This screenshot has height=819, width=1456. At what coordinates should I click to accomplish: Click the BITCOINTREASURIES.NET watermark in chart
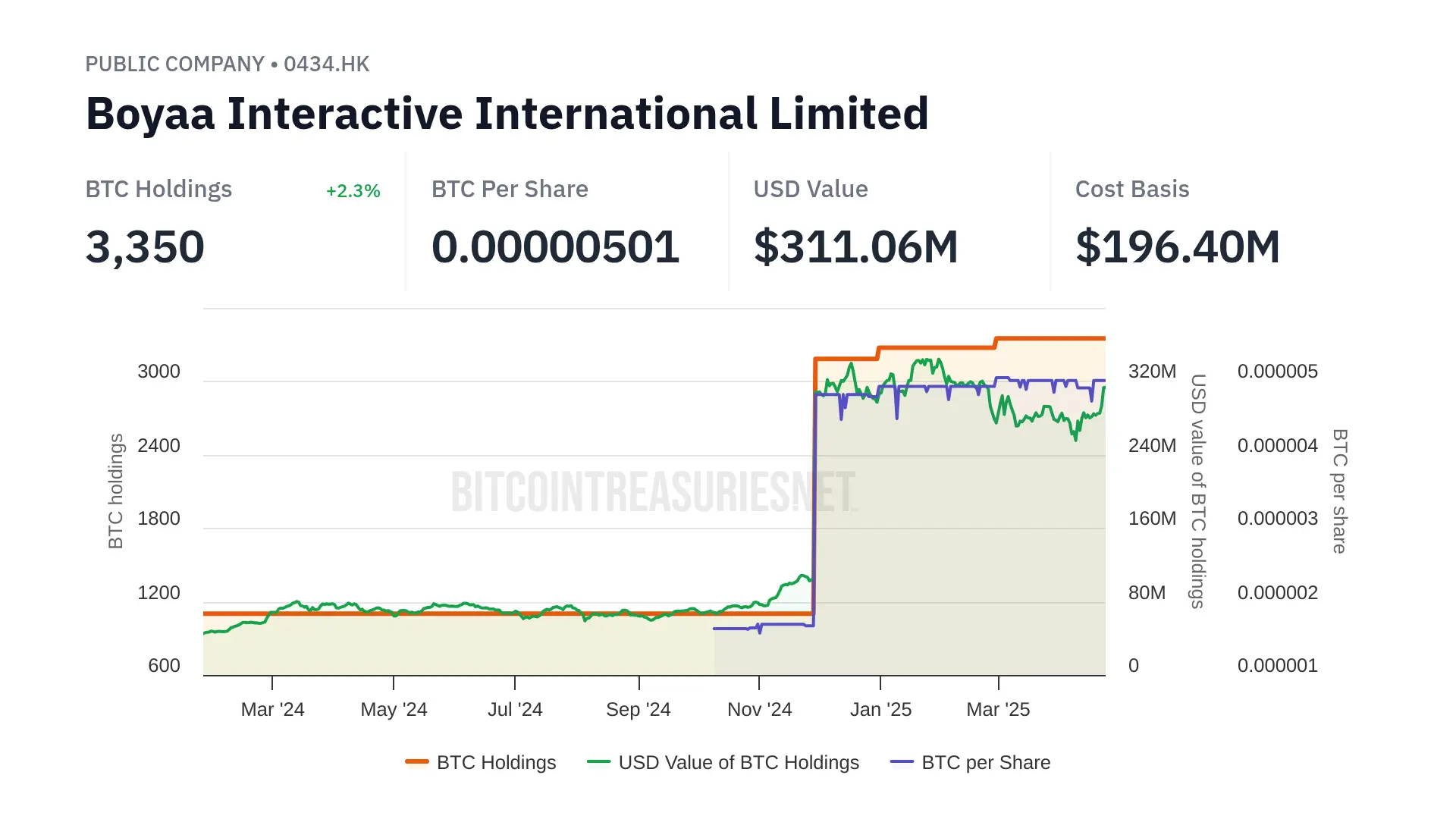pyautogui.click(x=653, y=491)
